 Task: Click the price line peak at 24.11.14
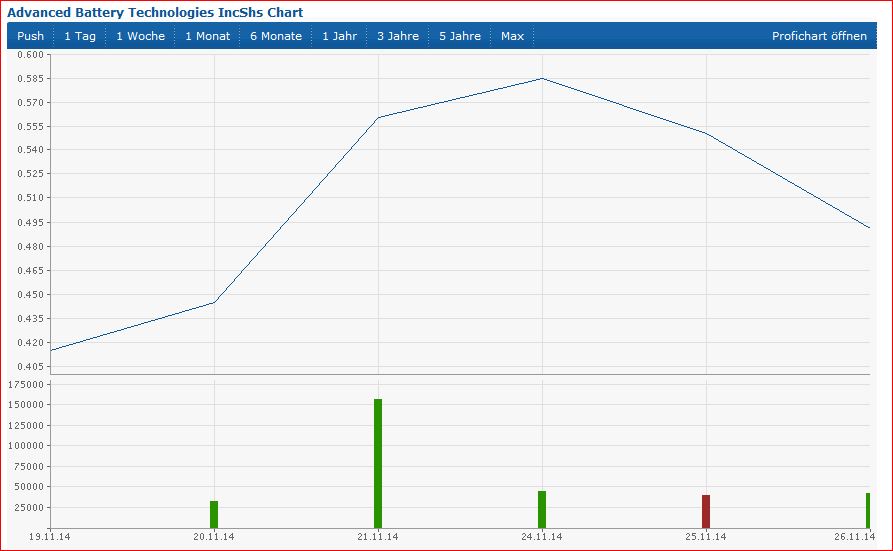(542, 79)
